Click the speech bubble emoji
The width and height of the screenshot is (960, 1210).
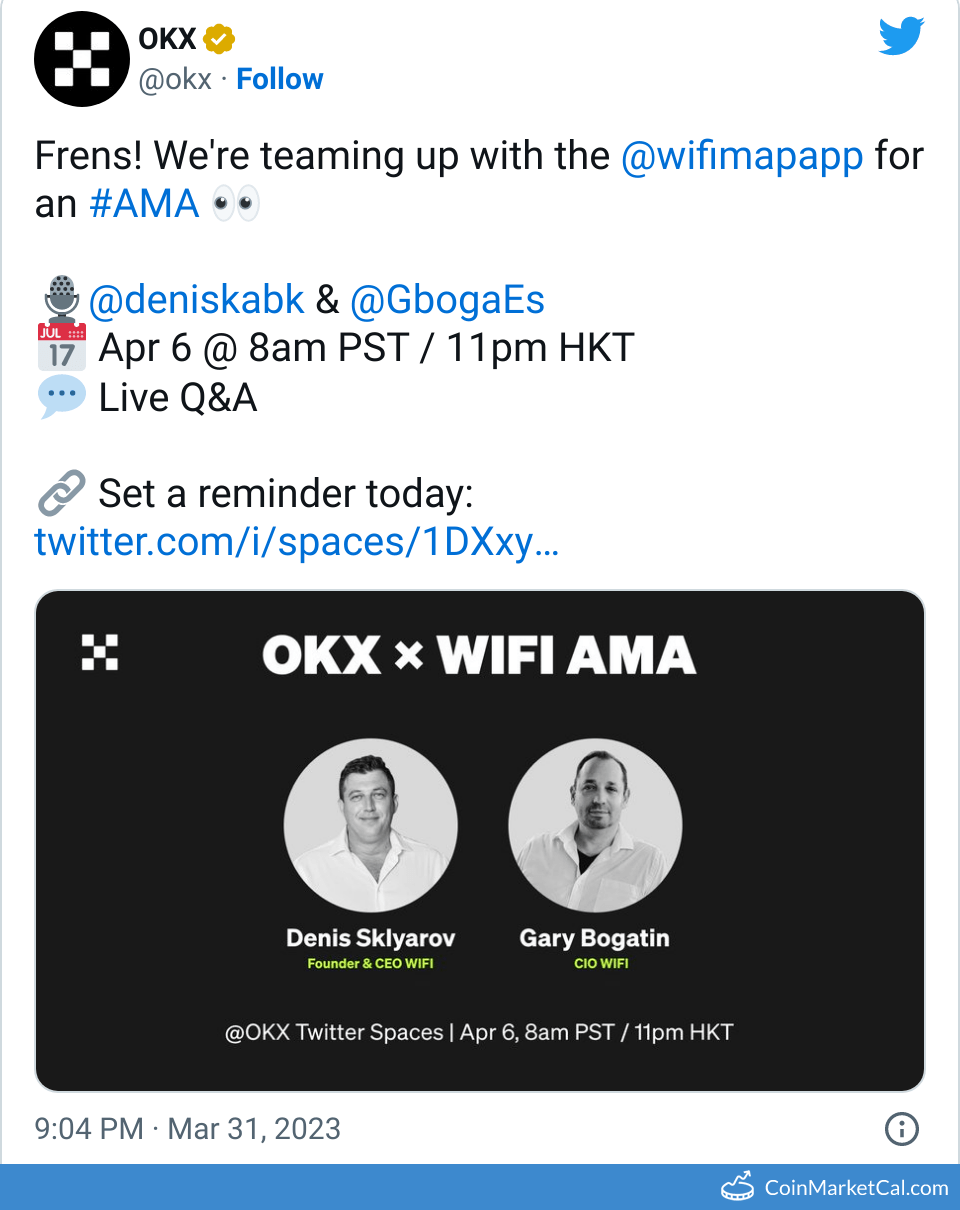click(x=62, y=397)
